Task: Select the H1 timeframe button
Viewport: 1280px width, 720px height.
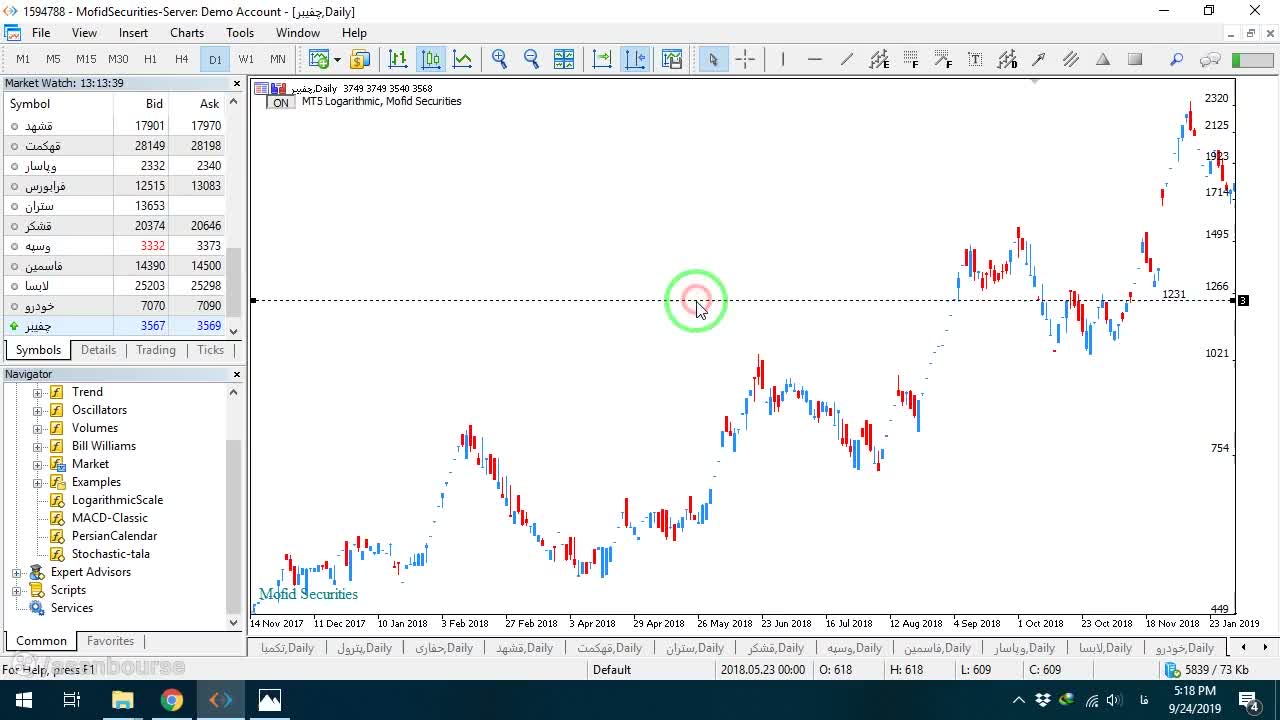Action: coord(150,59)
